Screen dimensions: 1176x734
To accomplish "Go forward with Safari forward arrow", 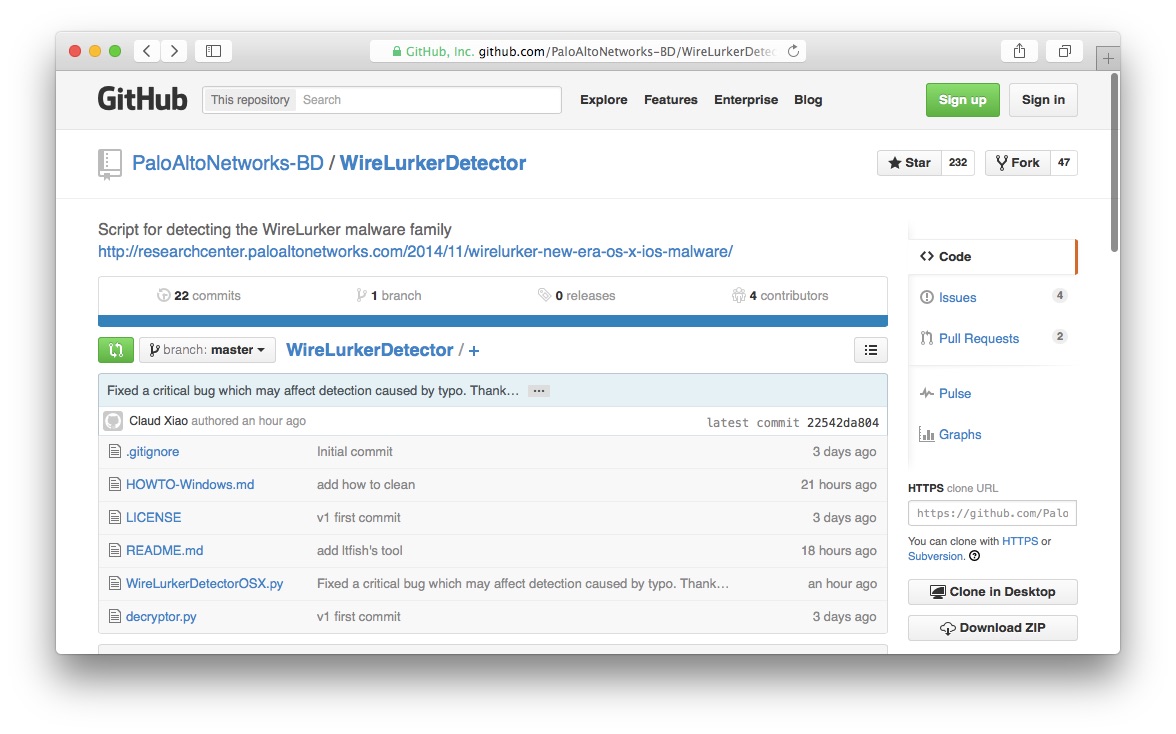I will (174, 51).
